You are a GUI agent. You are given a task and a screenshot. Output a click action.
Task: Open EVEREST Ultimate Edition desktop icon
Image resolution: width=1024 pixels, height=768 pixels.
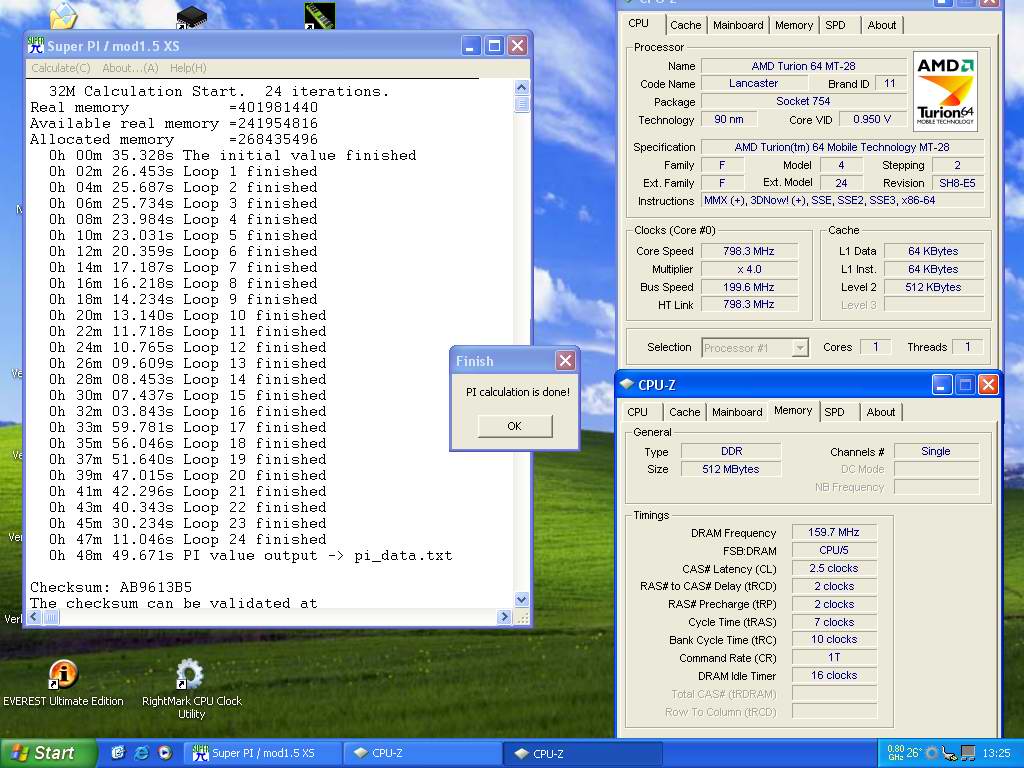click(x=63, y=682)
